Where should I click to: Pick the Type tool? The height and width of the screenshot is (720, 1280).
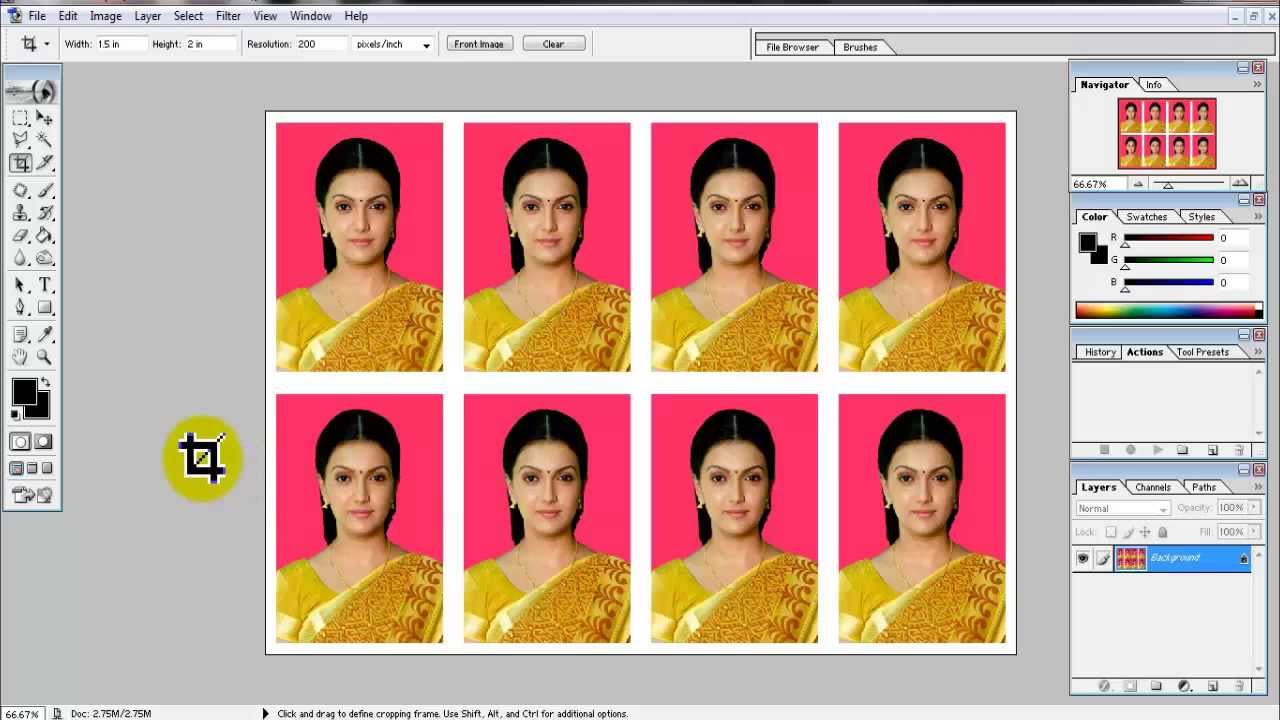point(45,285)
